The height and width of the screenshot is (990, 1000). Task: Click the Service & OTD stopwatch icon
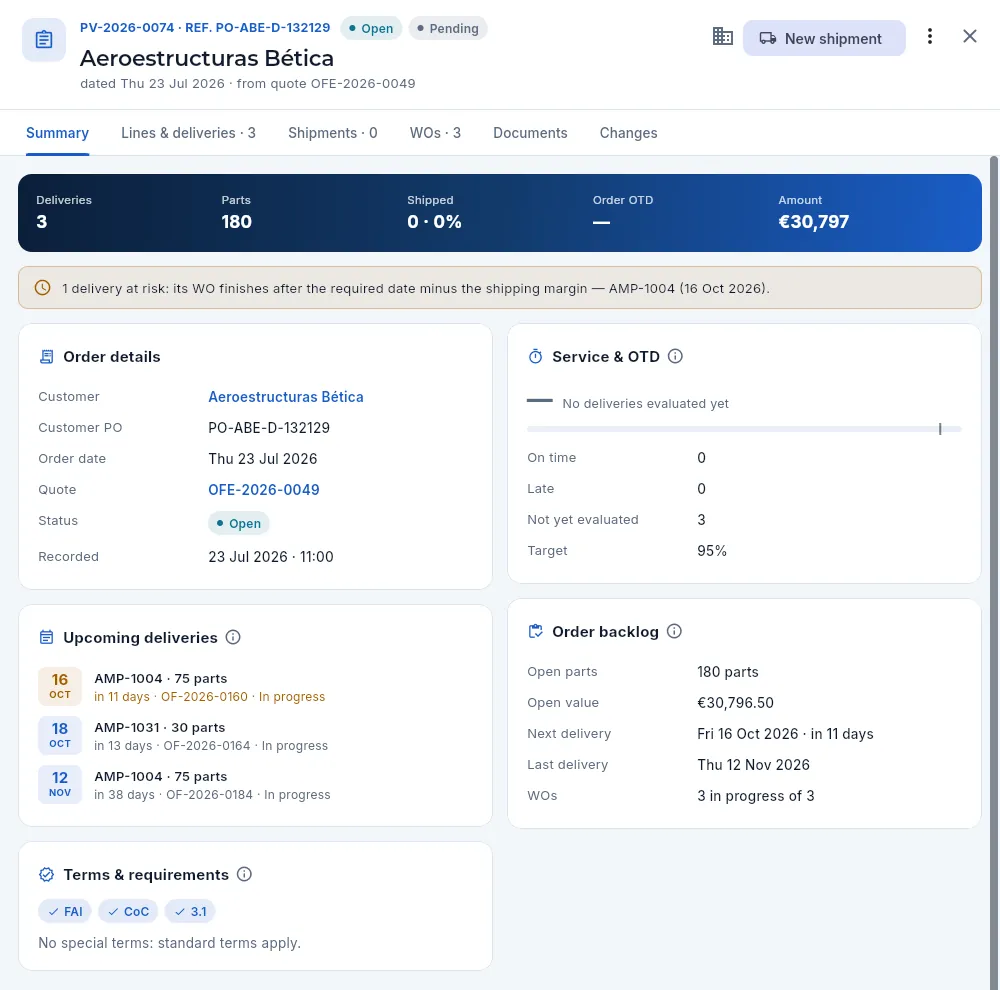click(x=536, y=357)
